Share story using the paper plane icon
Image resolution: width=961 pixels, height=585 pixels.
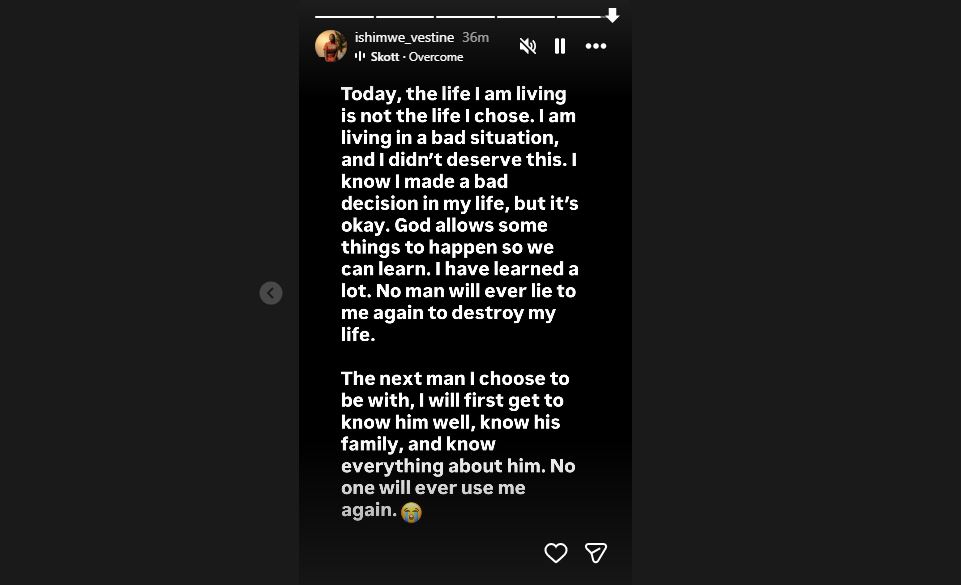coord(596,552)
